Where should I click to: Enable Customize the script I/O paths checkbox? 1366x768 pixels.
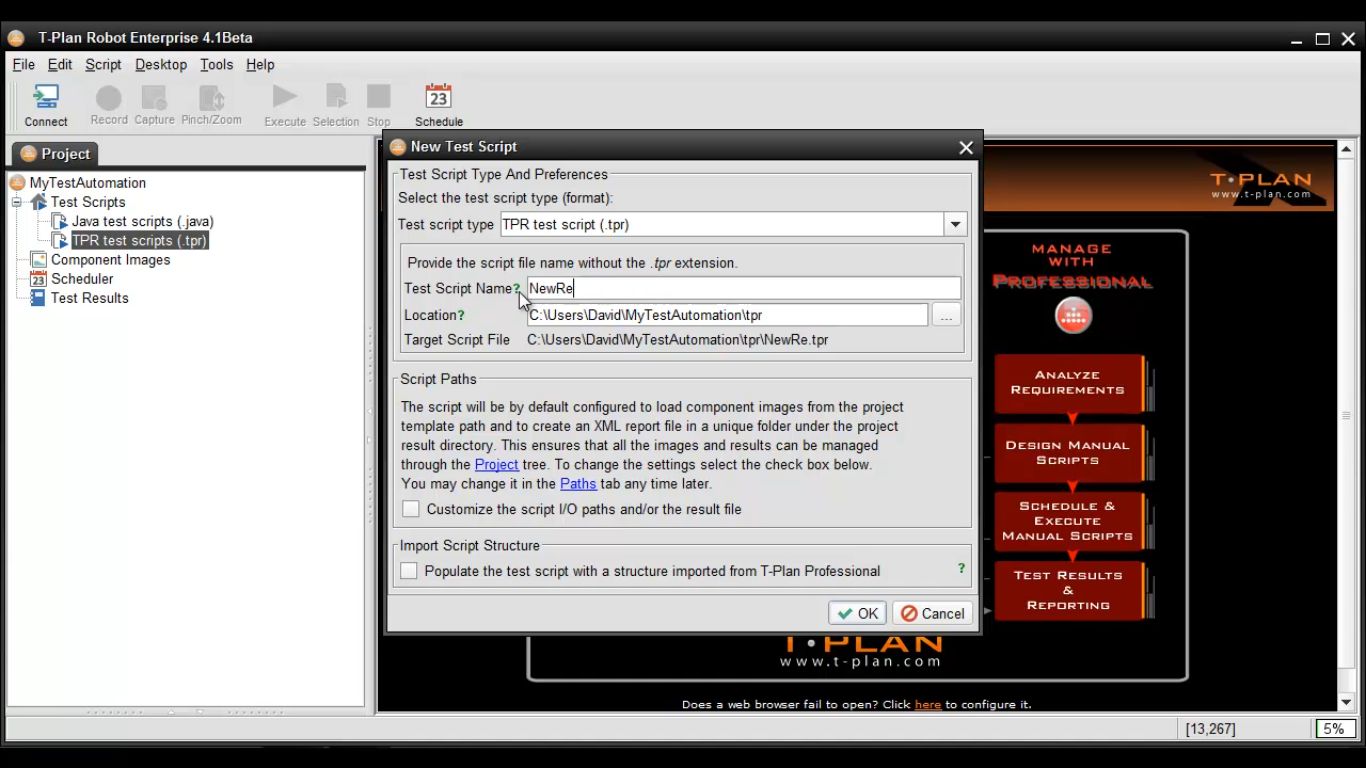[411, 509]
